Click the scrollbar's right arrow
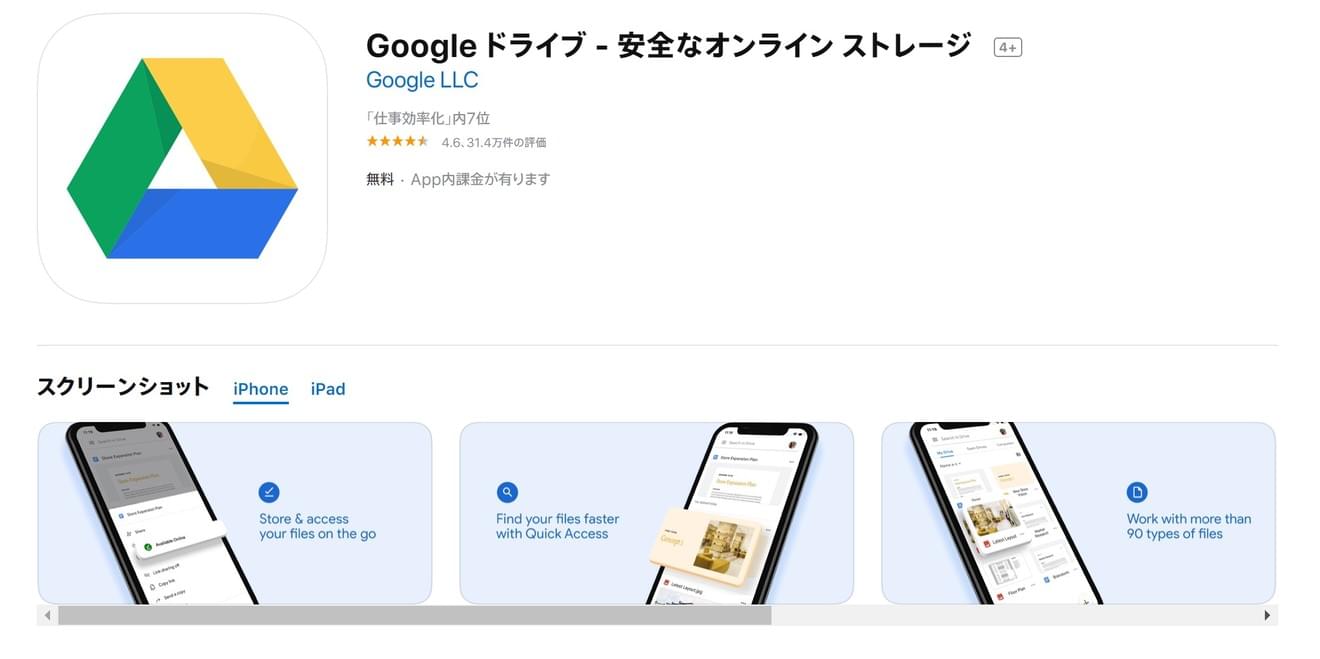The width and height of the screenshot is (1320, 659). [x=1268, y=615]
